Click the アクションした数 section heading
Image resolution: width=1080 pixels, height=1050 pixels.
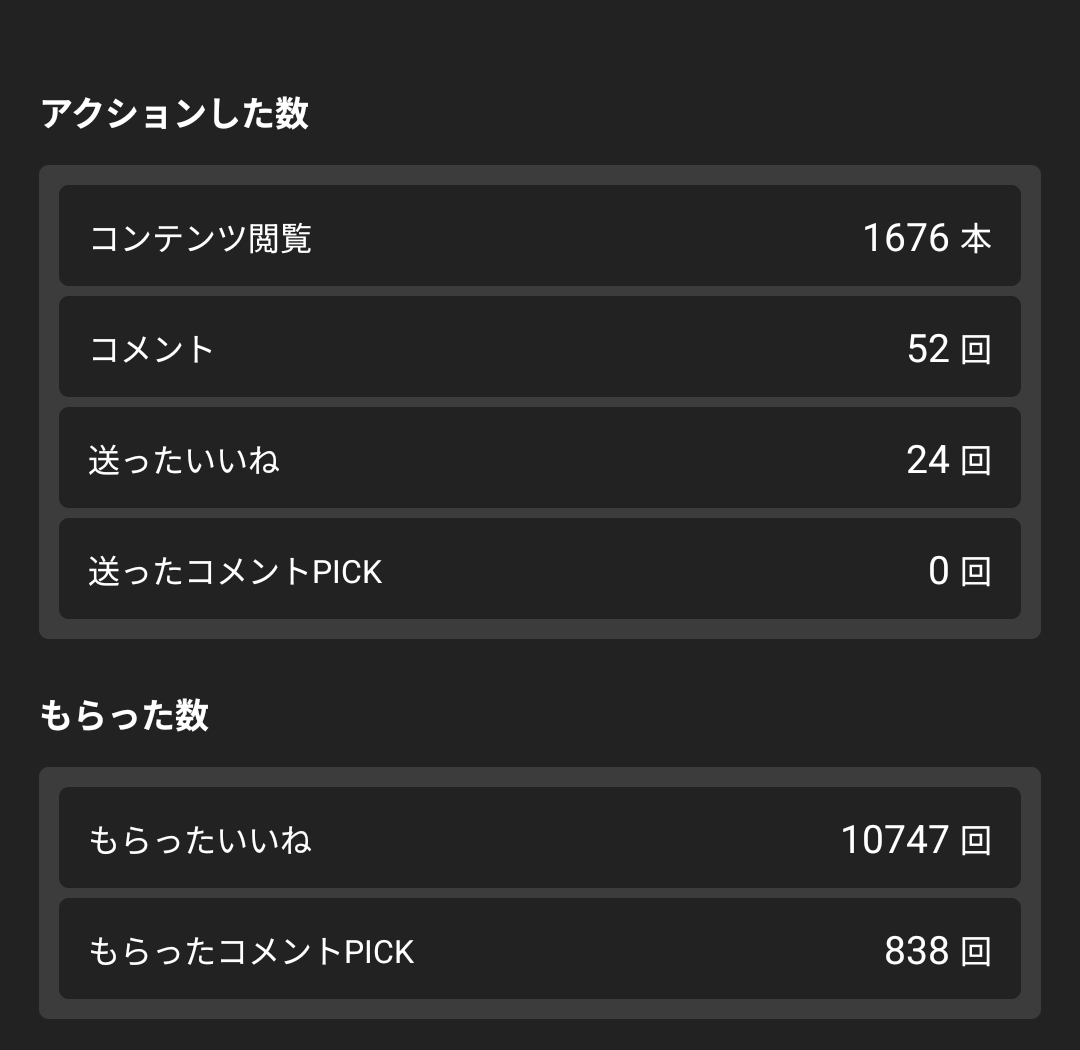(x=174, y=114)
